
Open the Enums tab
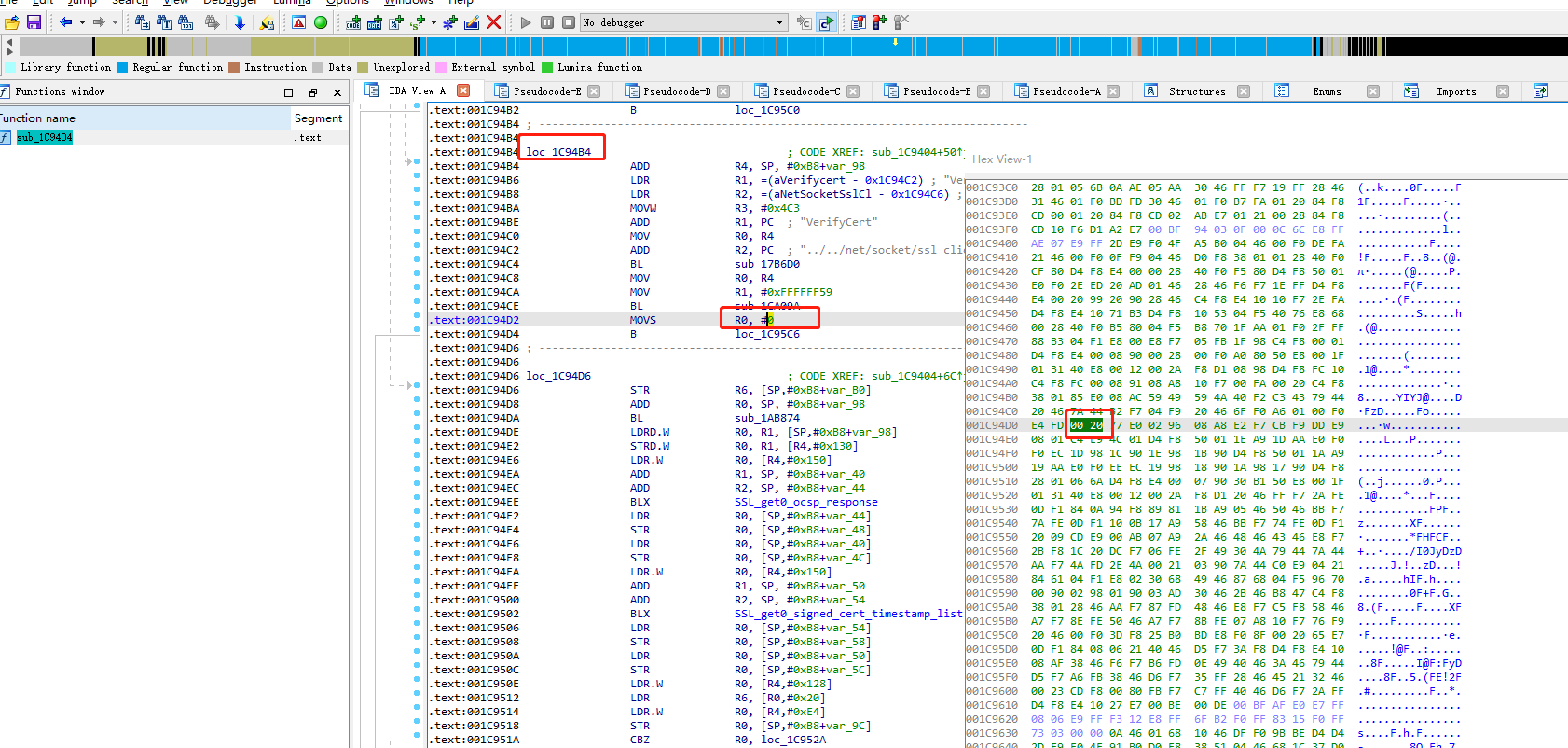[1327, 91]
